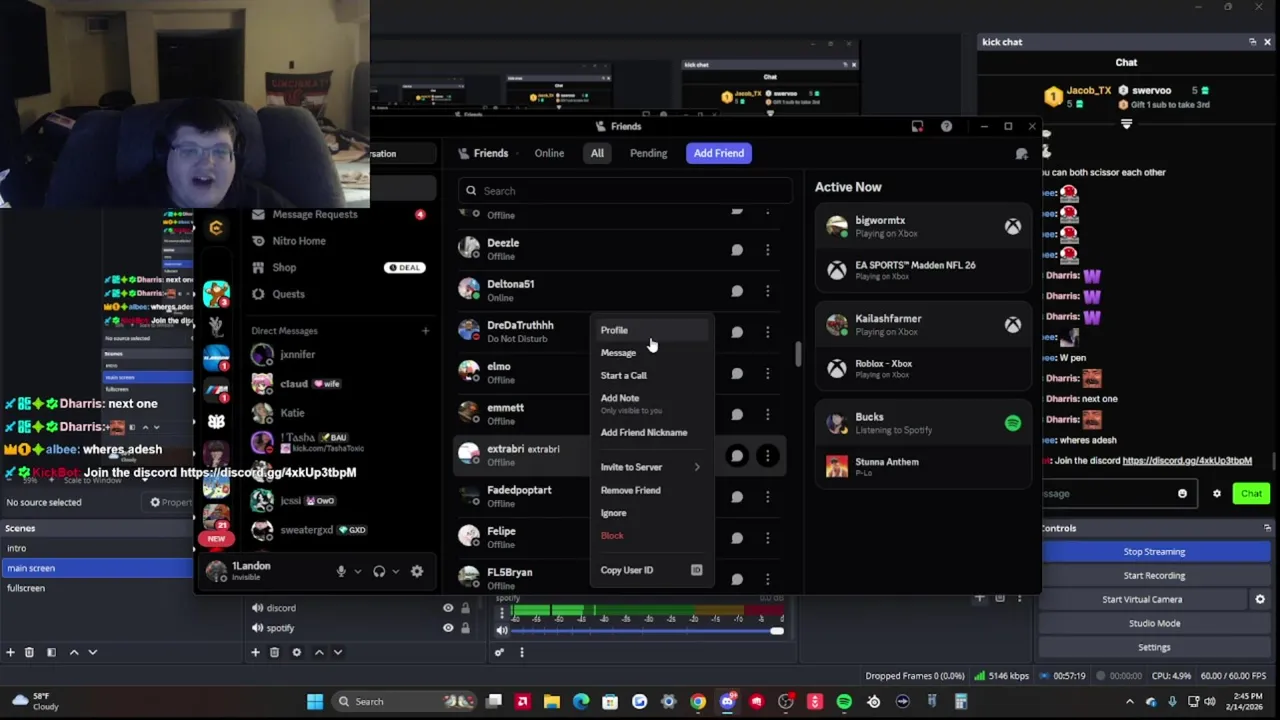Mute the spotify audio in mixer
This screenshot has height=720, width=1280.
click(502, 630)
